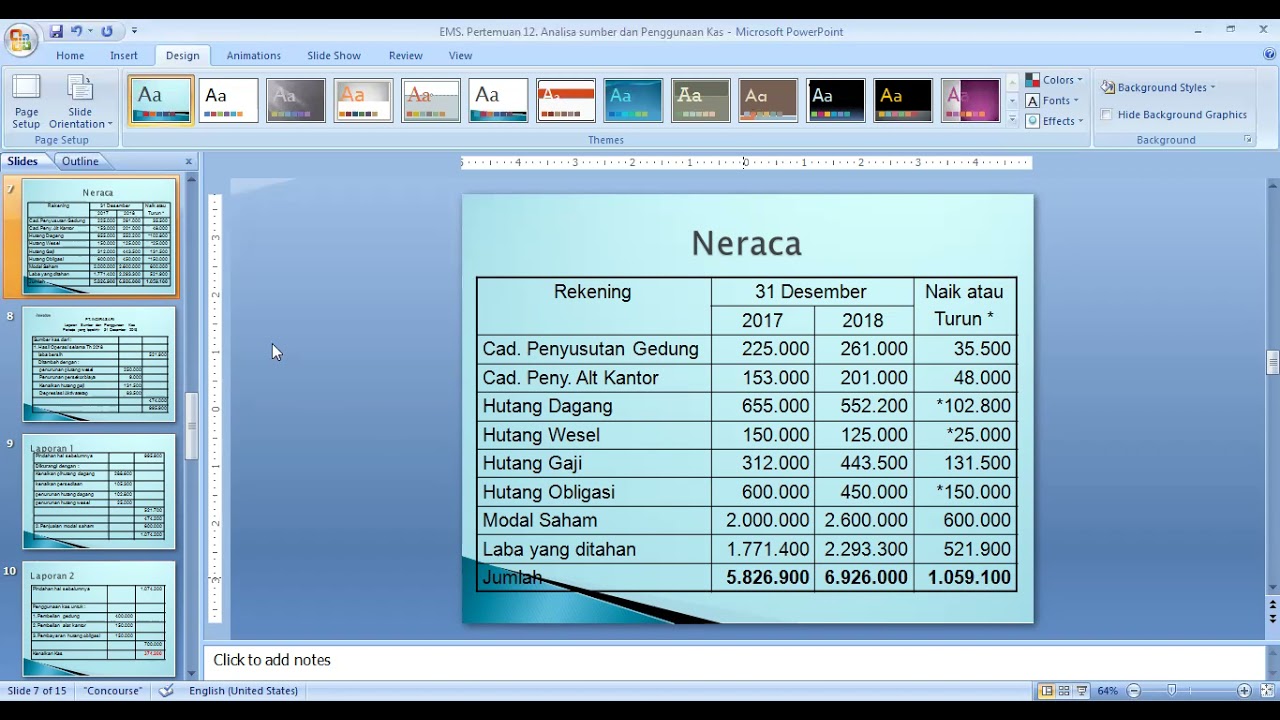Screen dimensions: 1280x720
Task: Click the Neraca slide title
Action: (x=746, y=243)
